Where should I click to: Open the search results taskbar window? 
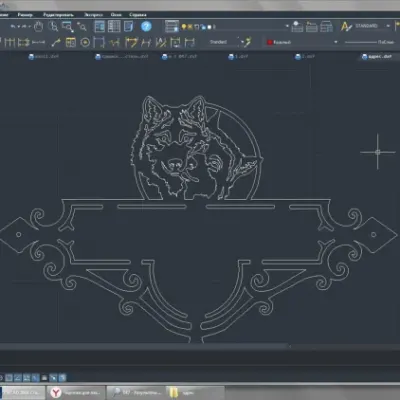click(x=137, y=392)
